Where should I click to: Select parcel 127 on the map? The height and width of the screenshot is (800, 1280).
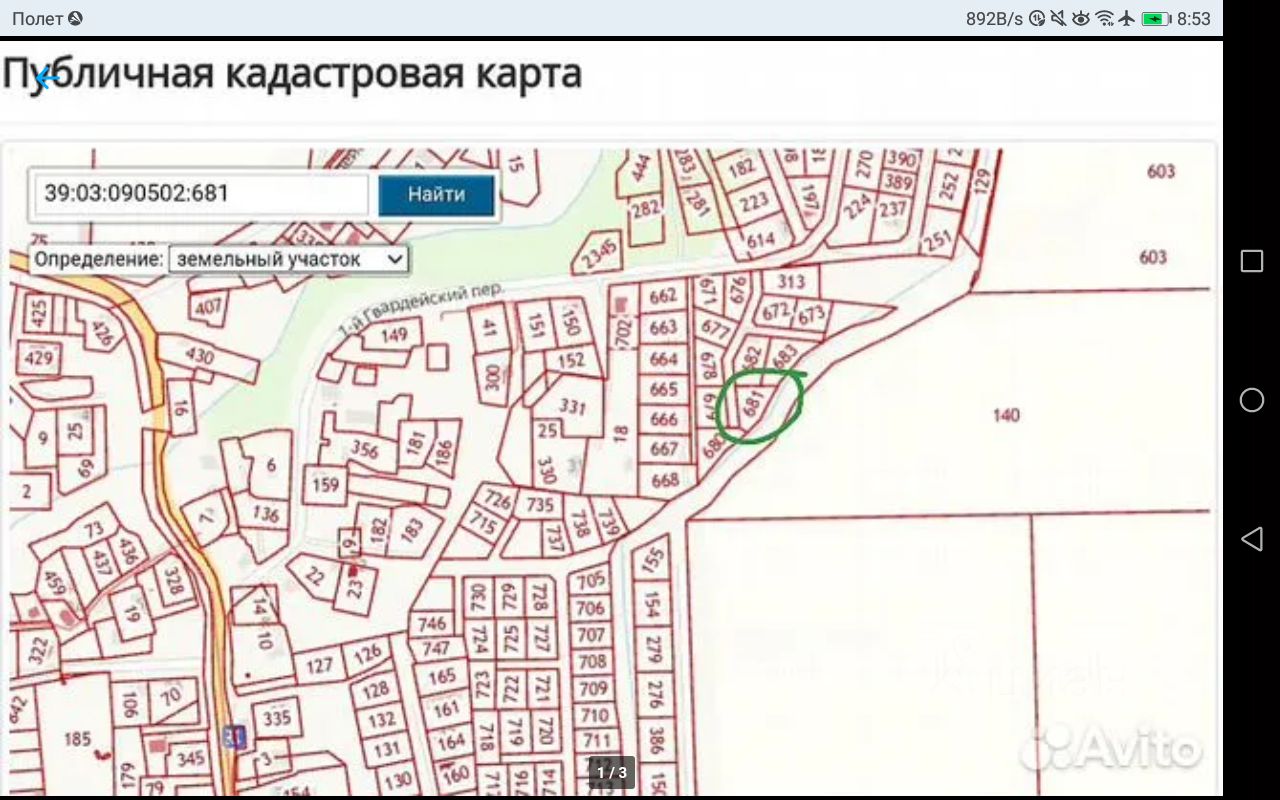[319, 666]
